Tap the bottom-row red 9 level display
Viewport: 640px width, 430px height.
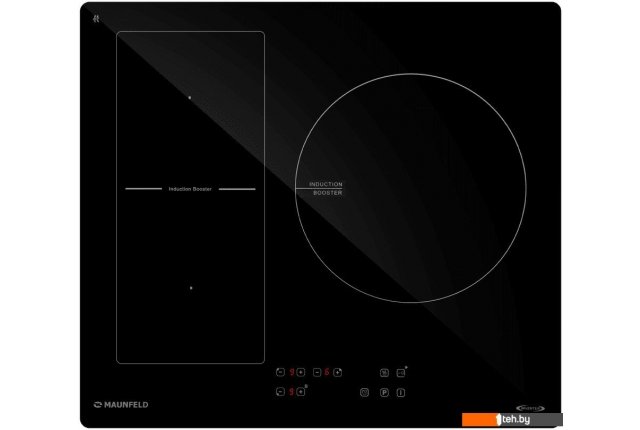pos(291,392)
